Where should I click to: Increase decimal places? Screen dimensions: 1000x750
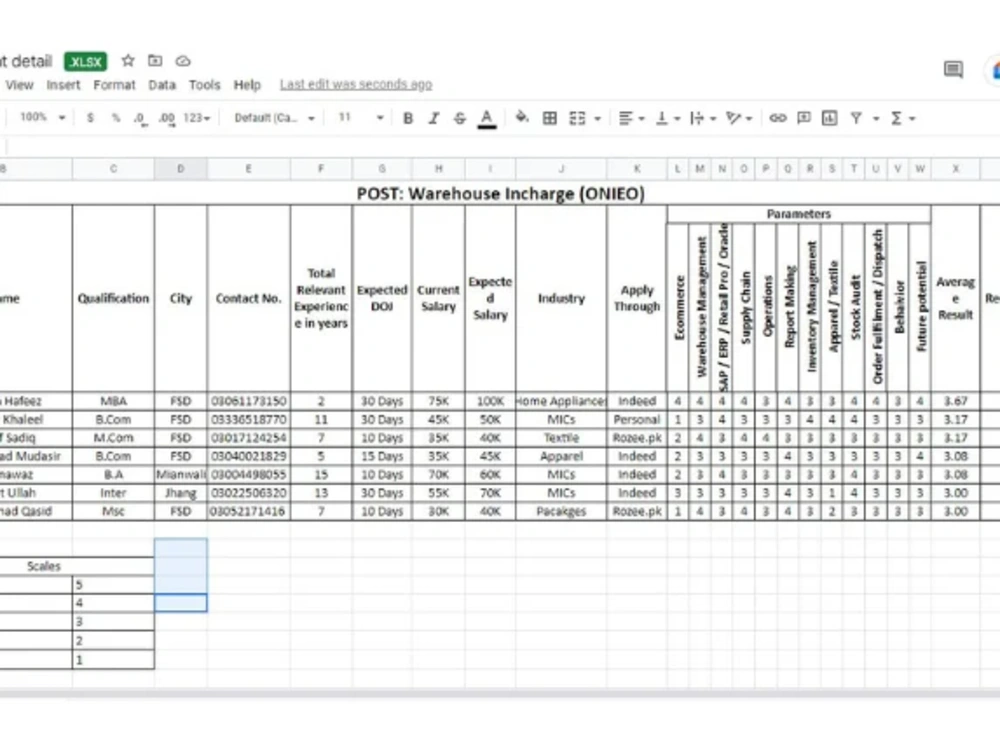[x=166, y=119]
